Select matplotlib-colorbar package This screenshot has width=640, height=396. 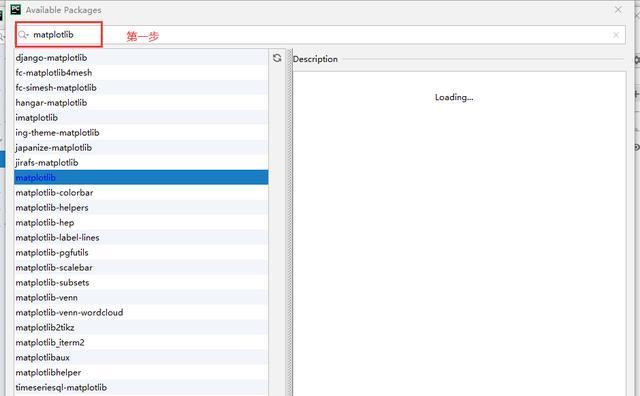pos(141,192)
